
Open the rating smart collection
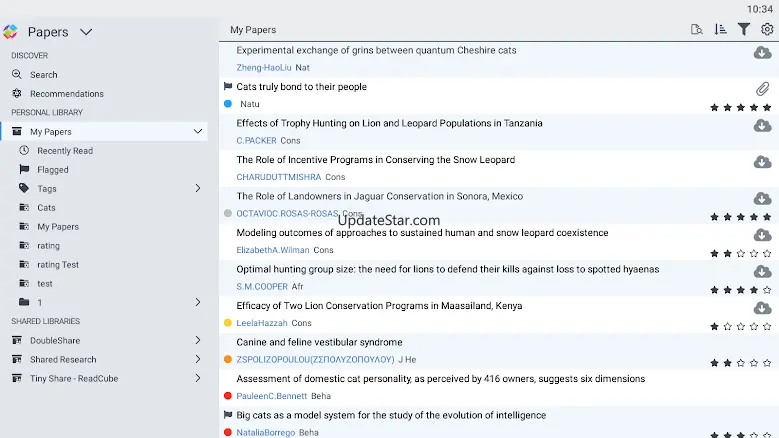pos(48,245)
